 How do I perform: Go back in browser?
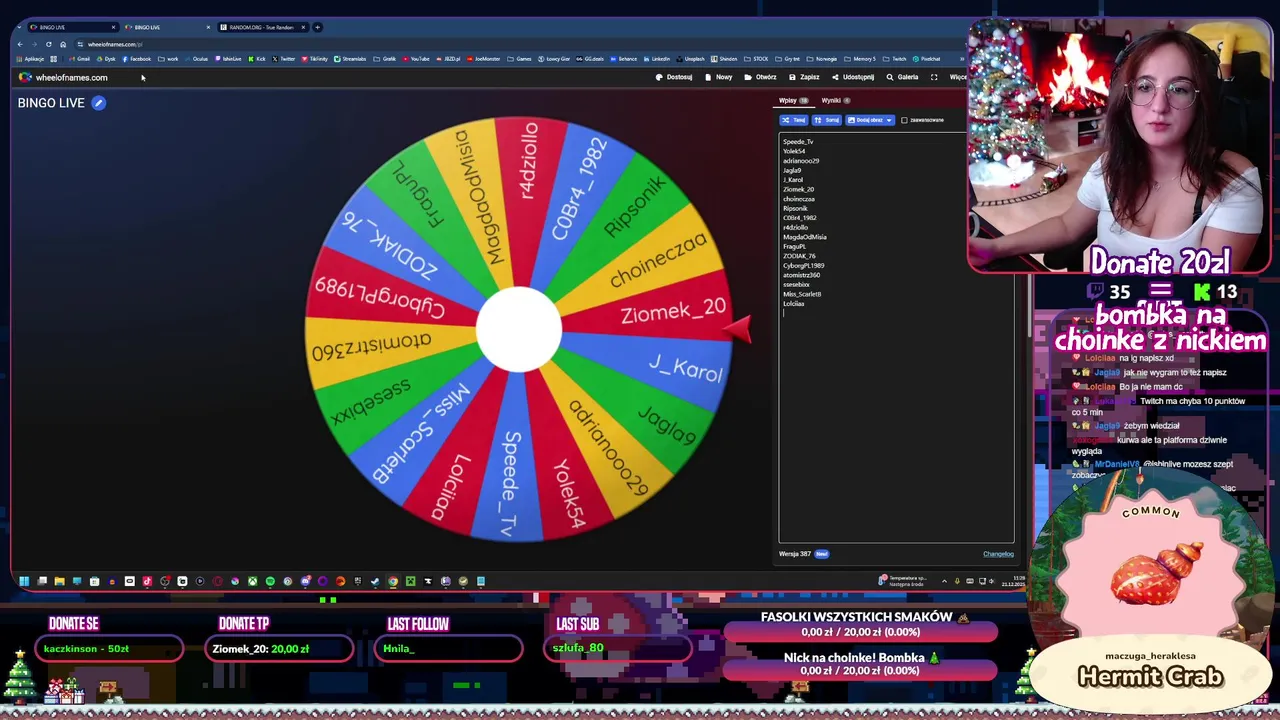tap(20, 44)
